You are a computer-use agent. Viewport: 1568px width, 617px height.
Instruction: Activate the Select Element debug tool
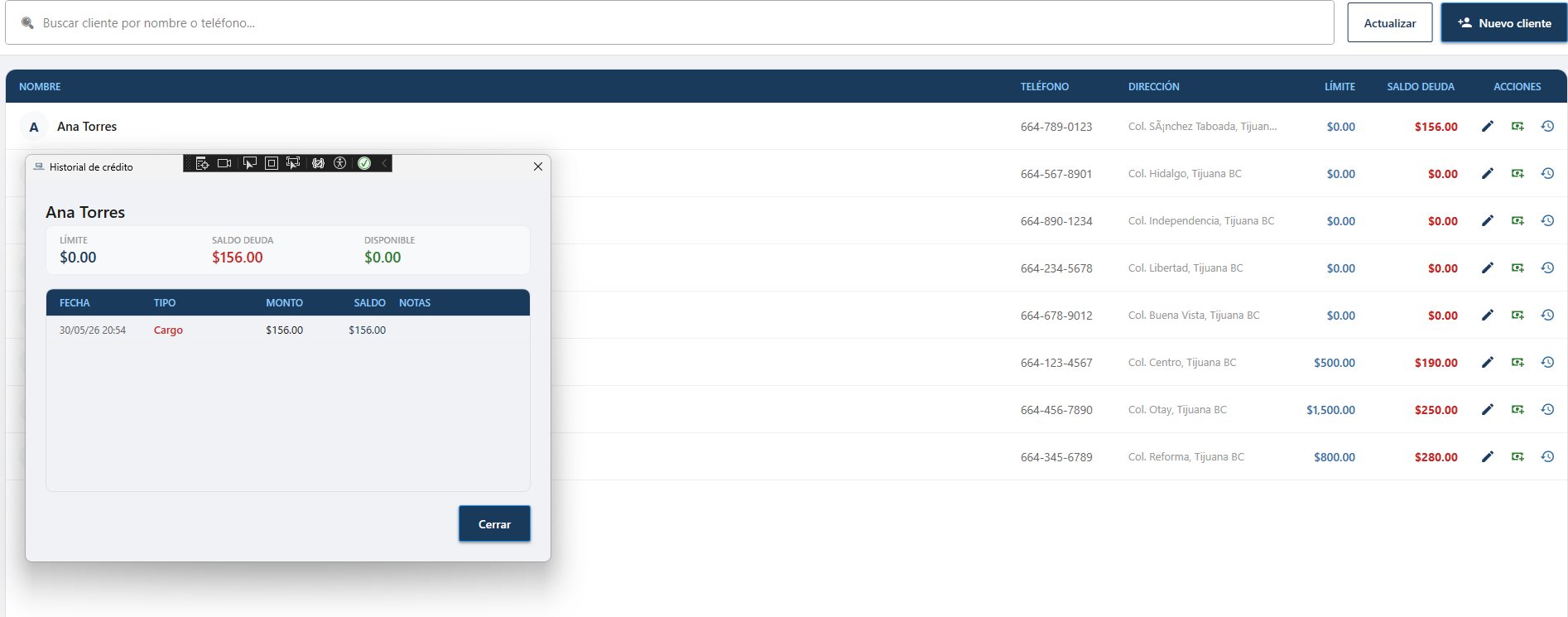click(249, 163)
